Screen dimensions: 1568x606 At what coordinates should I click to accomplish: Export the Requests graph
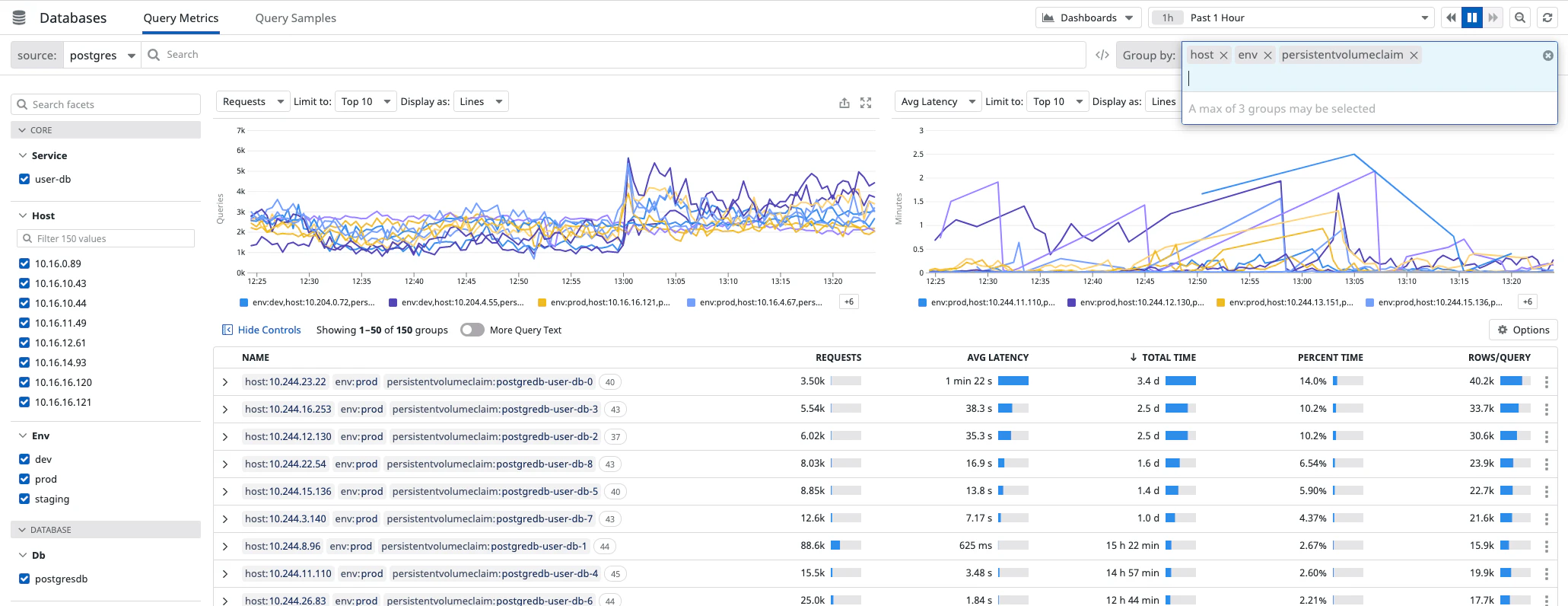(x=844, y=103)
